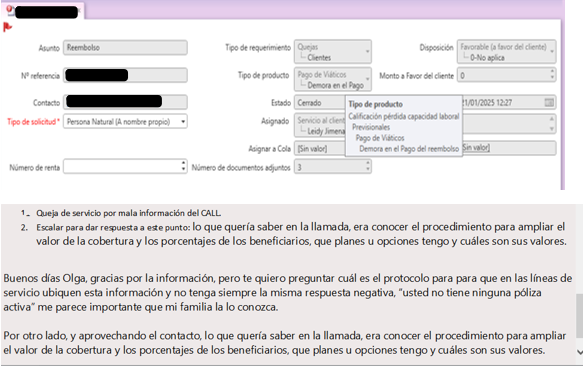The width and height of the screenshot is (583, 366).
Task: Click the message pane scrollbar down arrow
Action: [579, 351]
